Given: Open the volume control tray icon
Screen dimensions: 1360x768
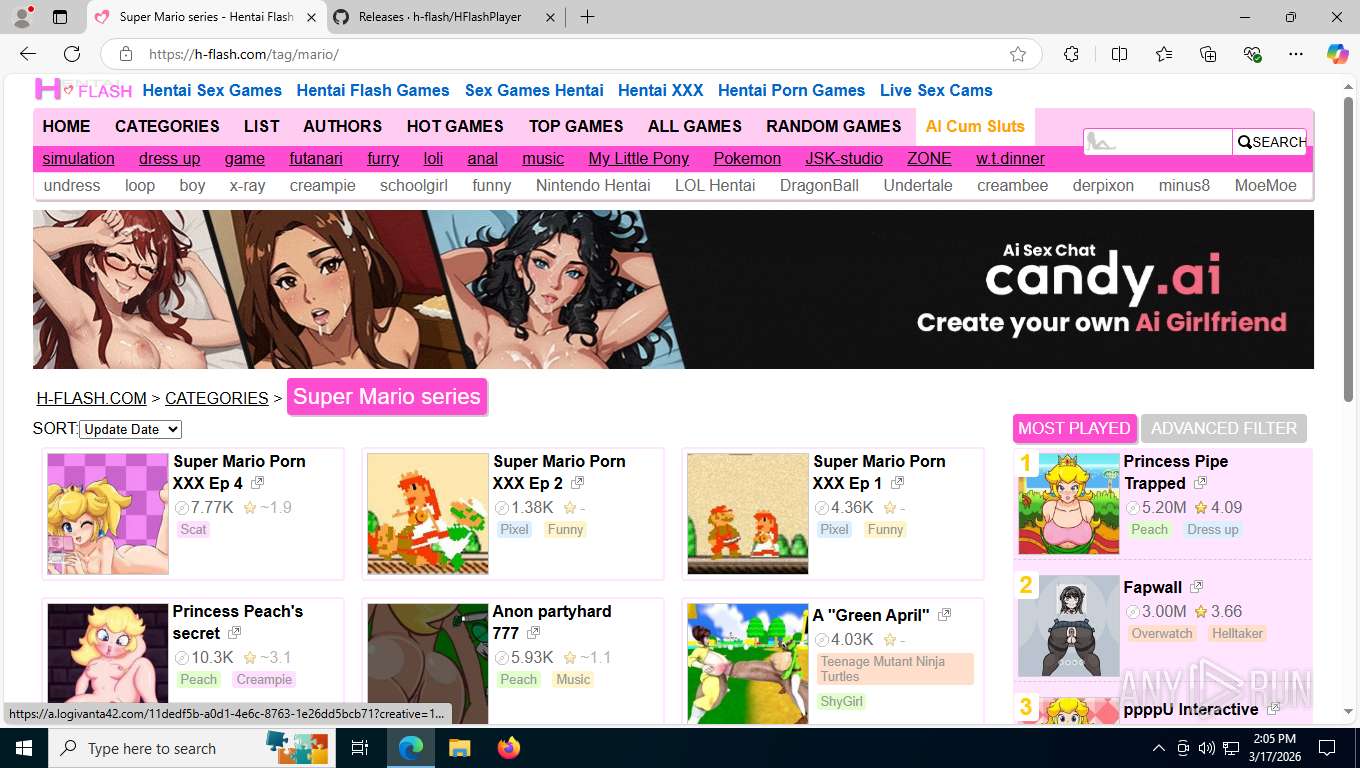Looking at the screenshot, I should pyautogui.click(x=1206, y=748).
